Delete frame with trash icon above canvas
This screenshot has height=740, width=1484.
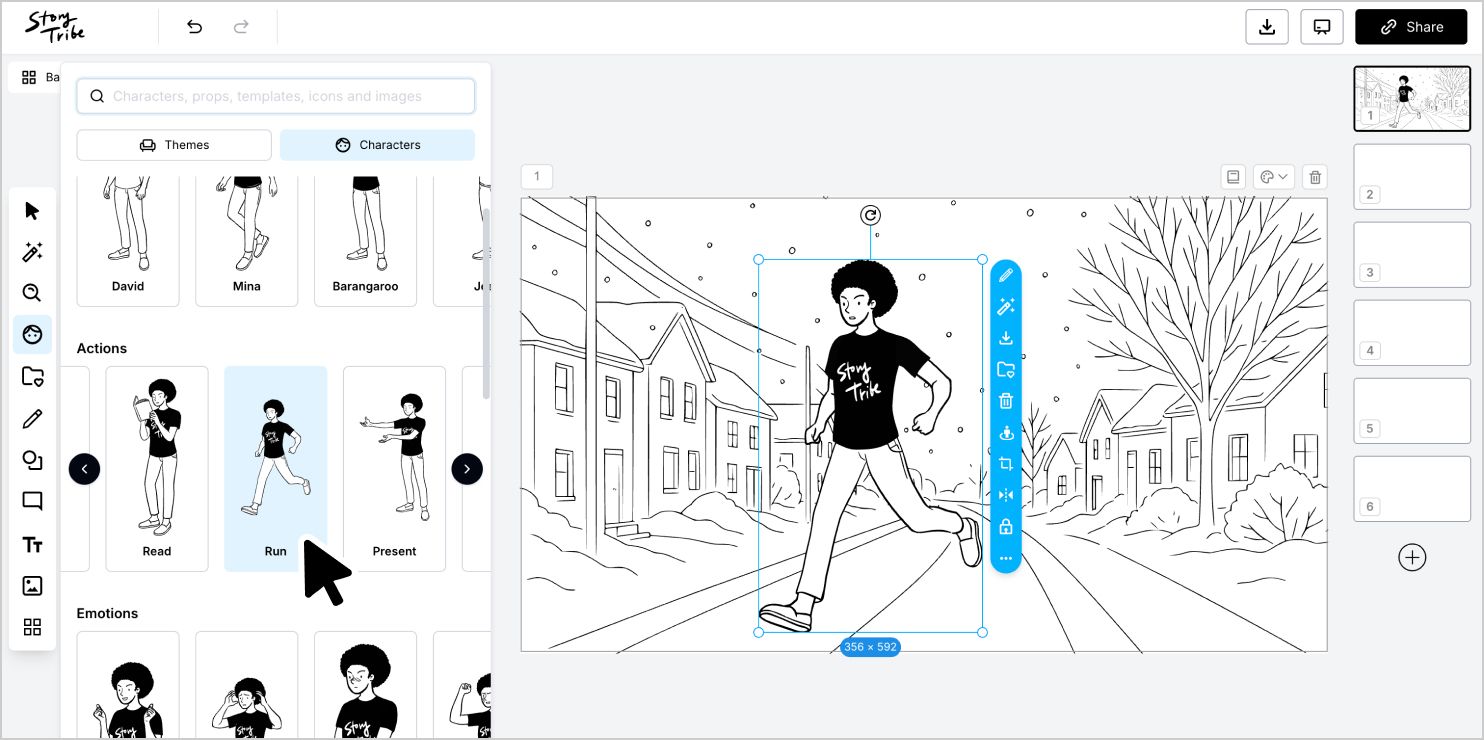pos(1316,177)
